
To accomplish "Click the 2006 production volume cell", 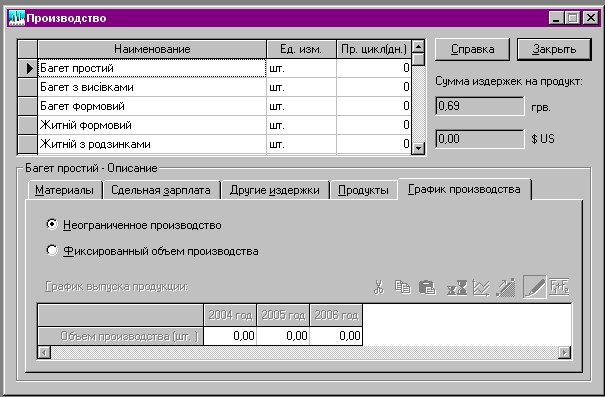I will (x=336, y=336).
